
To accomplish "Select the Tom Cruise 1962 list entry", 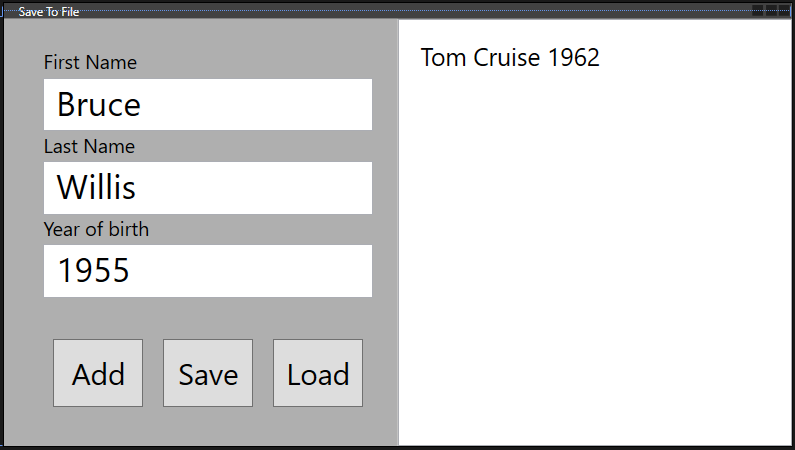I will click(510, 57).
